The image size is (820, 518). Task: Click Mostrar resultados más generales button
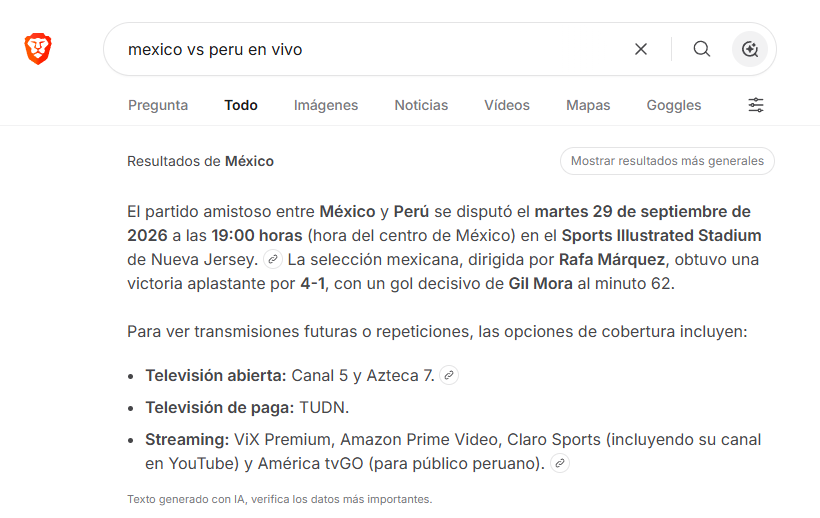coord(667,161)
